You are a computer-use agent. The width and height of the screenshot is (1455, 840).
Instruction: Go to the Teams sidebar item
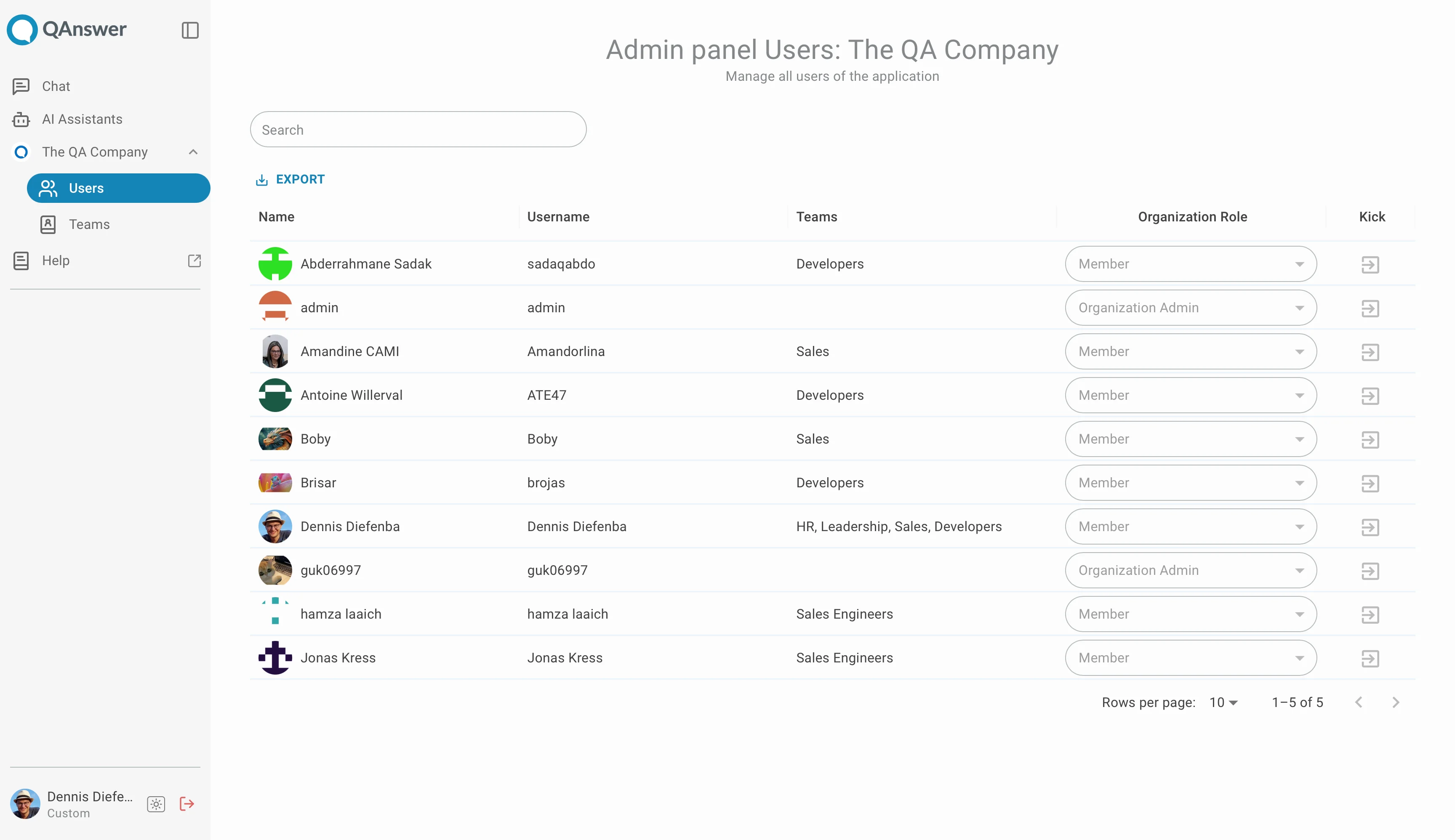pos(89,224)
